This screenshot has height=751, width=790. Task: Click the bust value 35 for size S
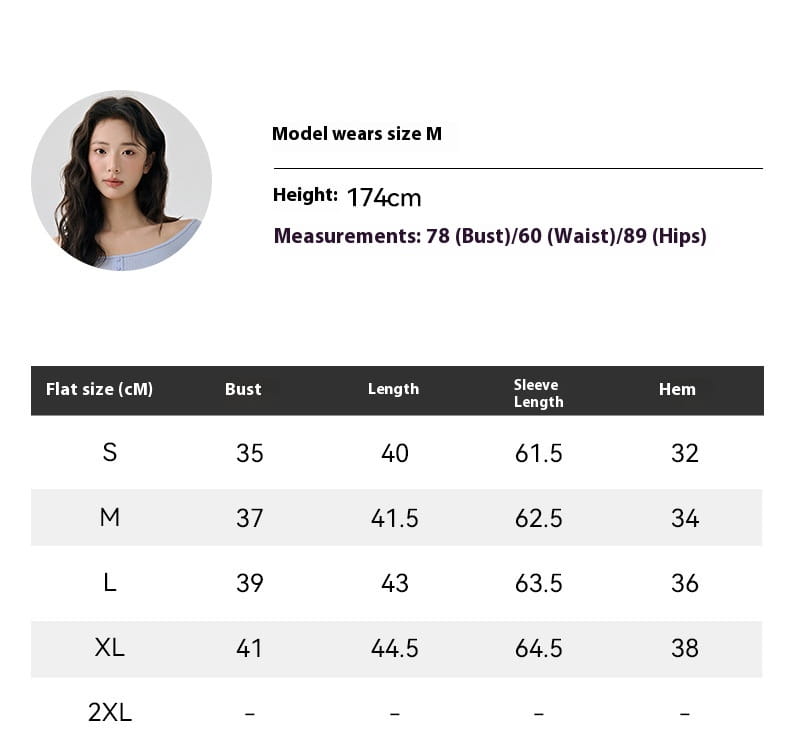pos(250,453)
